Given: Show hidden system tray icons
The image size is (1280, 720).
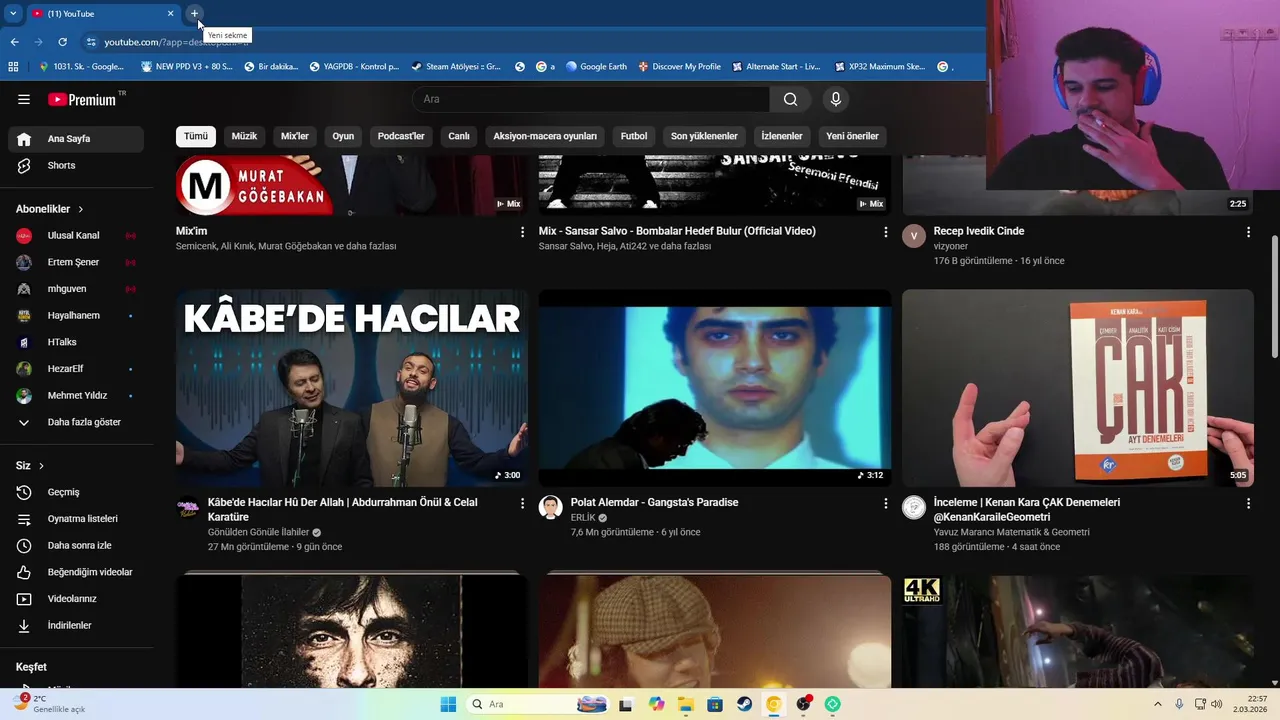Looking at the screenshot, I should (1158, 704).
